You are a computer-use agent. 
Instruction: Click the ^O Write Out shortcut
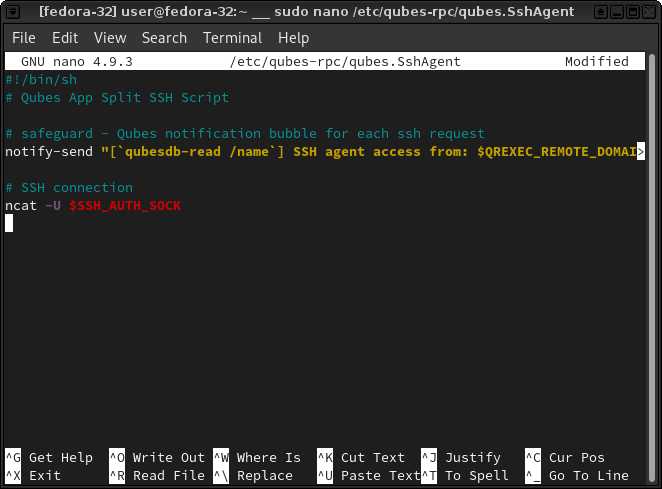coord(156,458)
